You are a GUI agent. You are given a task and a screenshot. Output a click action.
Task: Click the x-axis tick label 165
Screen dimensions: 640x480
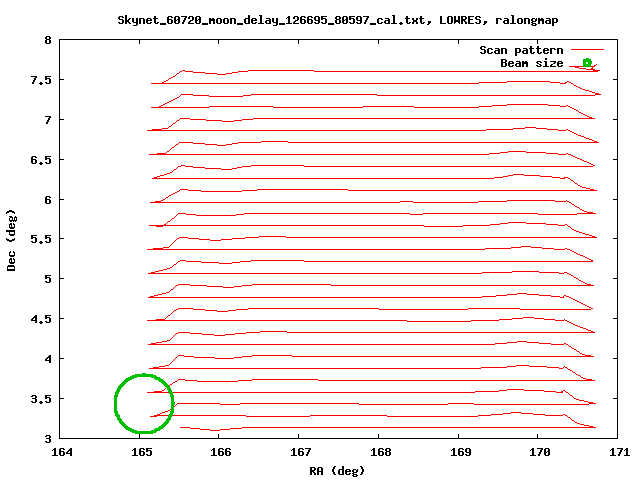[x=141, y=452]
